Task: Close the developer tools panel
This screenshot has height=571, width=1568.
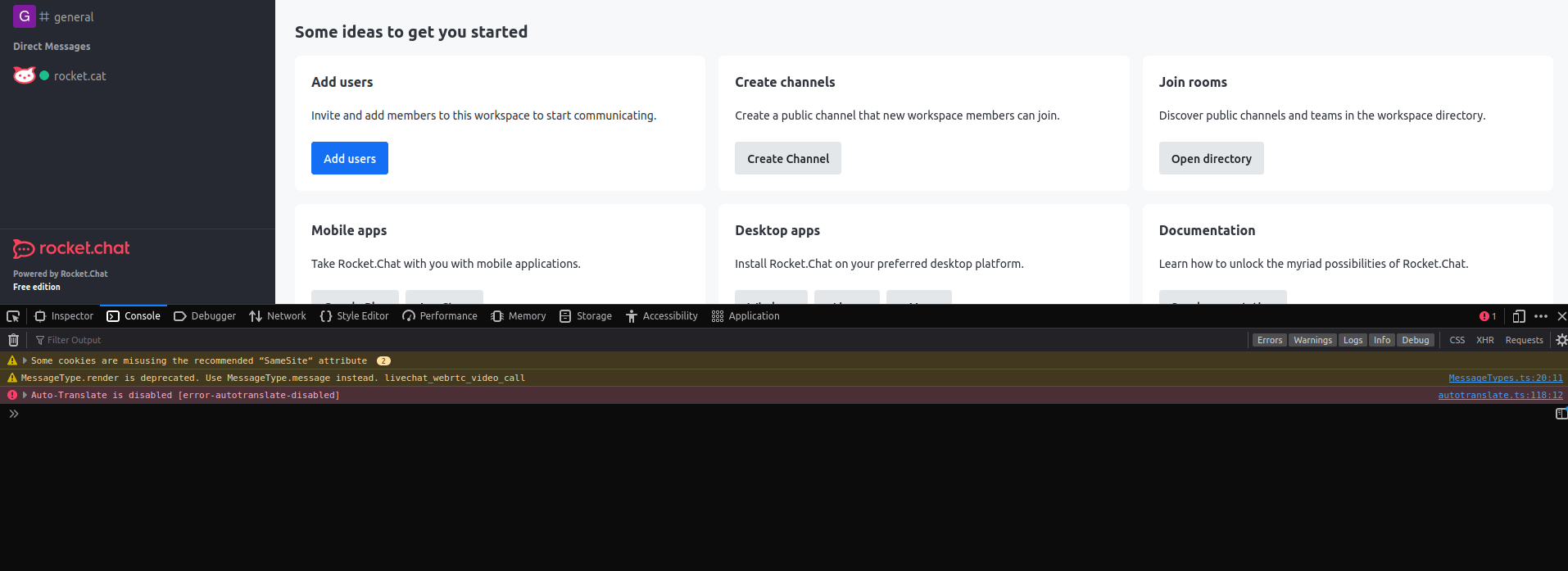Action: pyautogui.click(x=1561, y=316)
